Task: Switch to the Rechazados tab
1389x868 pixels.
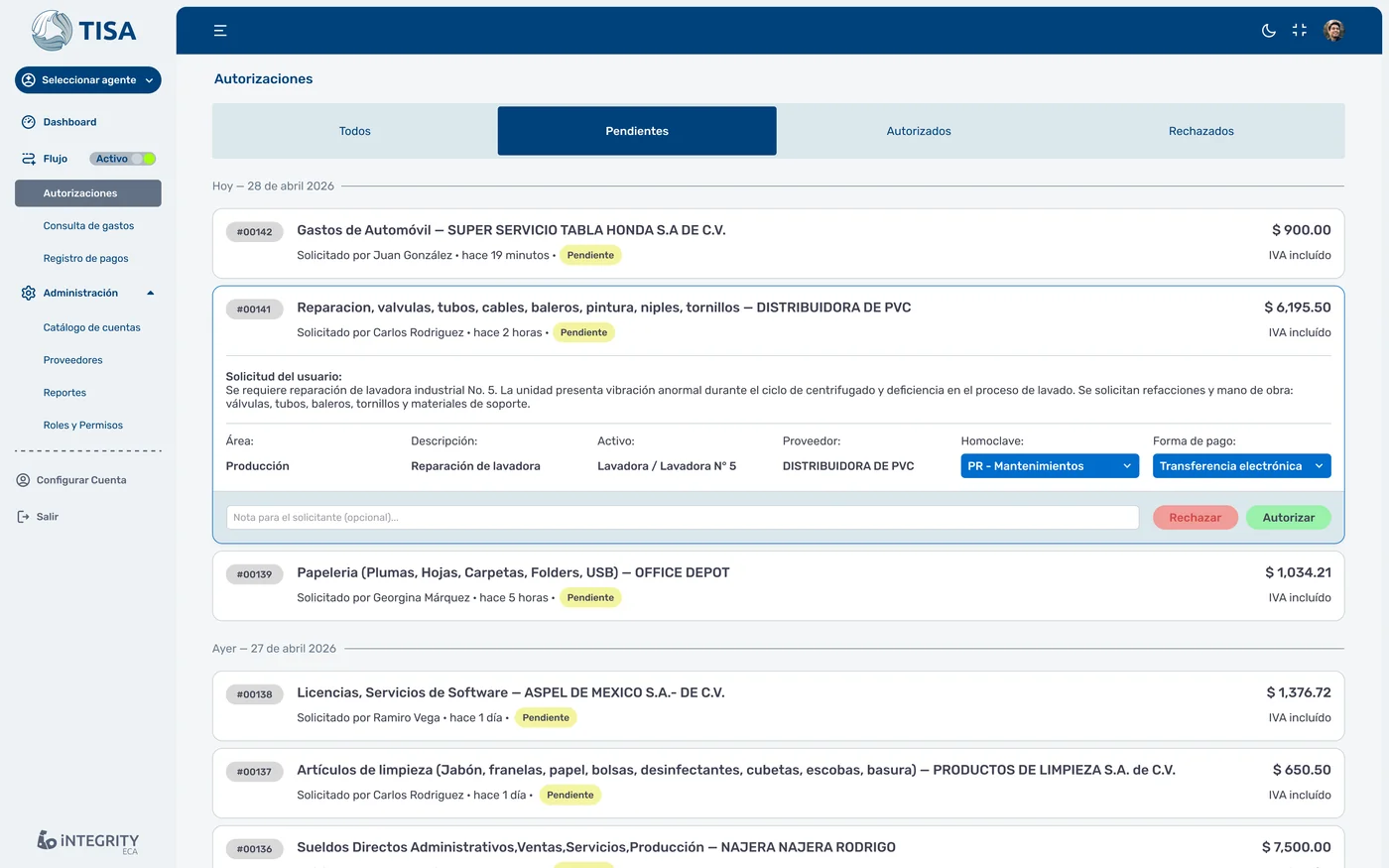Action: 1201,131
